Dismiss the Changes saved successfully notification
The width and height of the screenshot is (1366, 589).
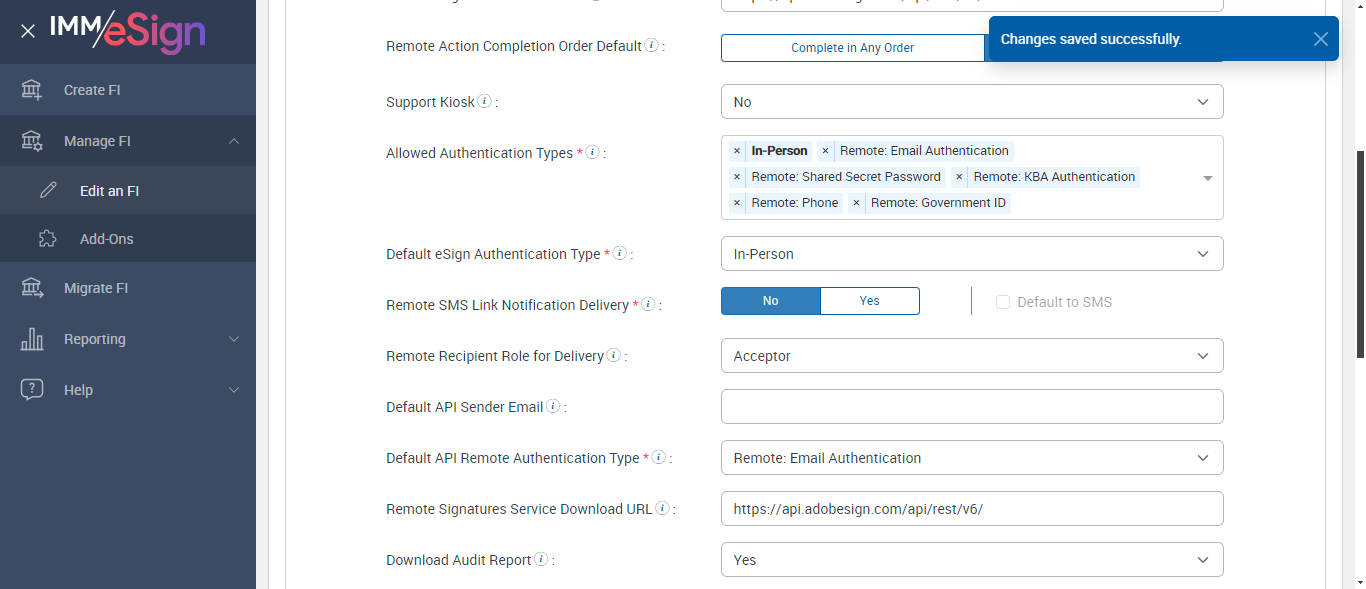point(1321,39)
